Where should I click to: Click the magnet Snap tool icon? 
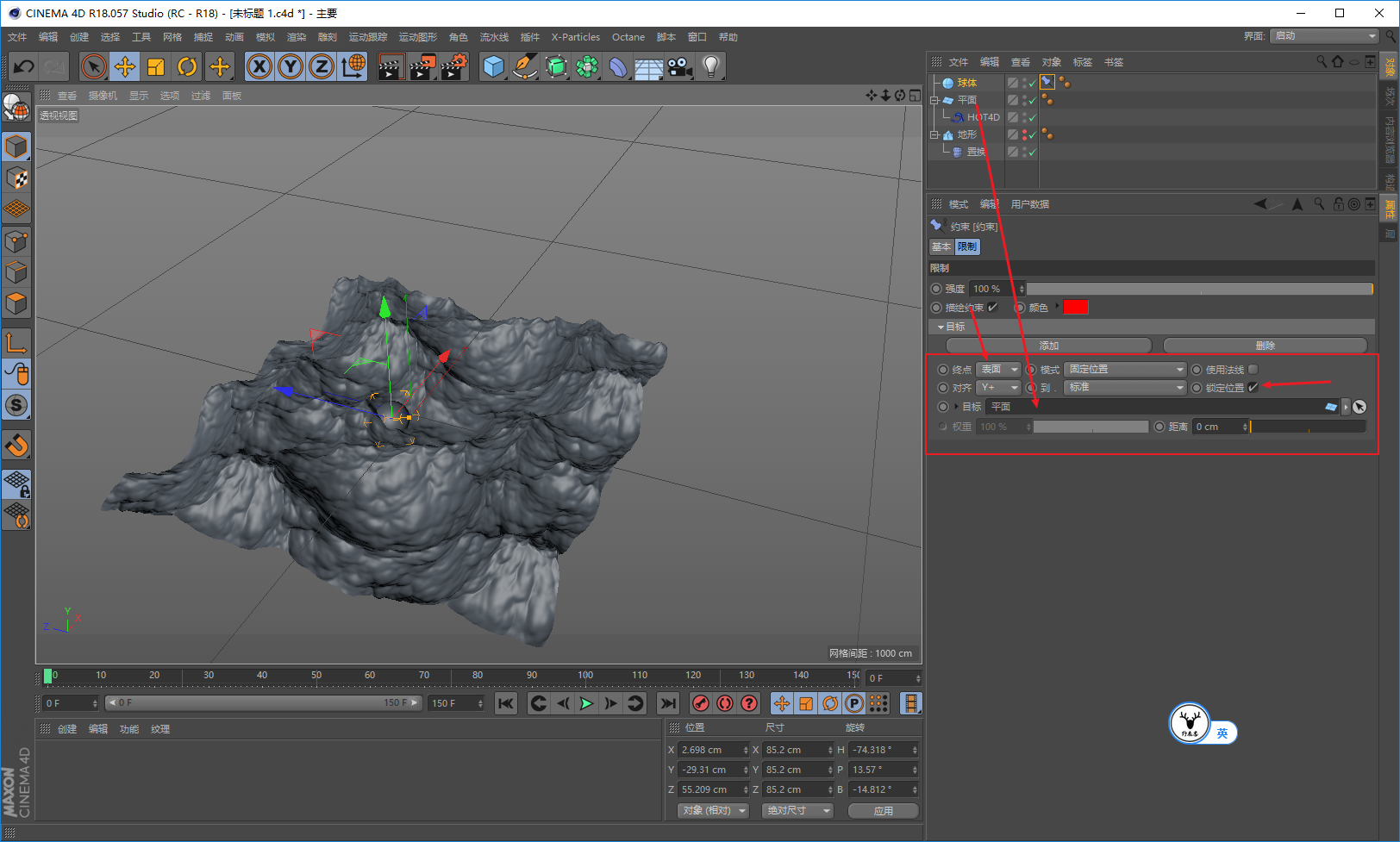16,446
